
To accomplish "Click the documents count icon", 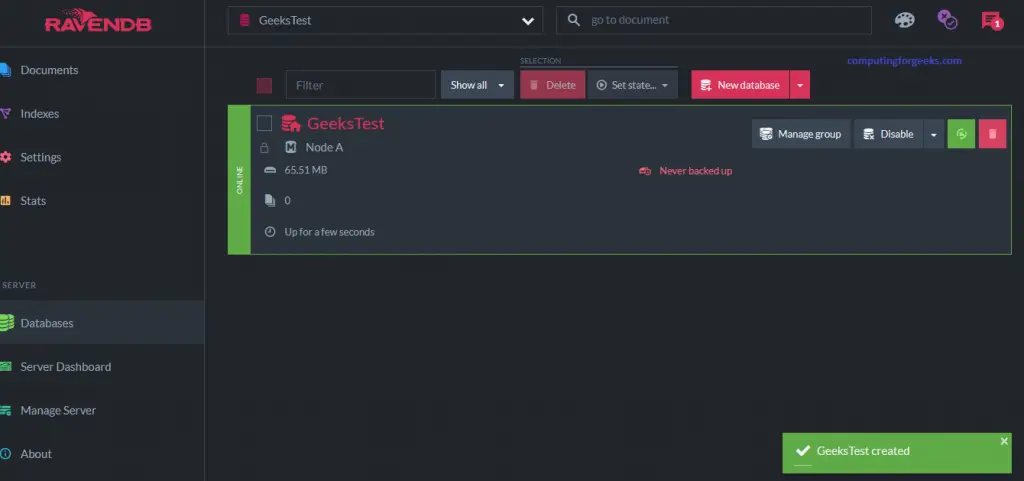I will click(270, 200).
